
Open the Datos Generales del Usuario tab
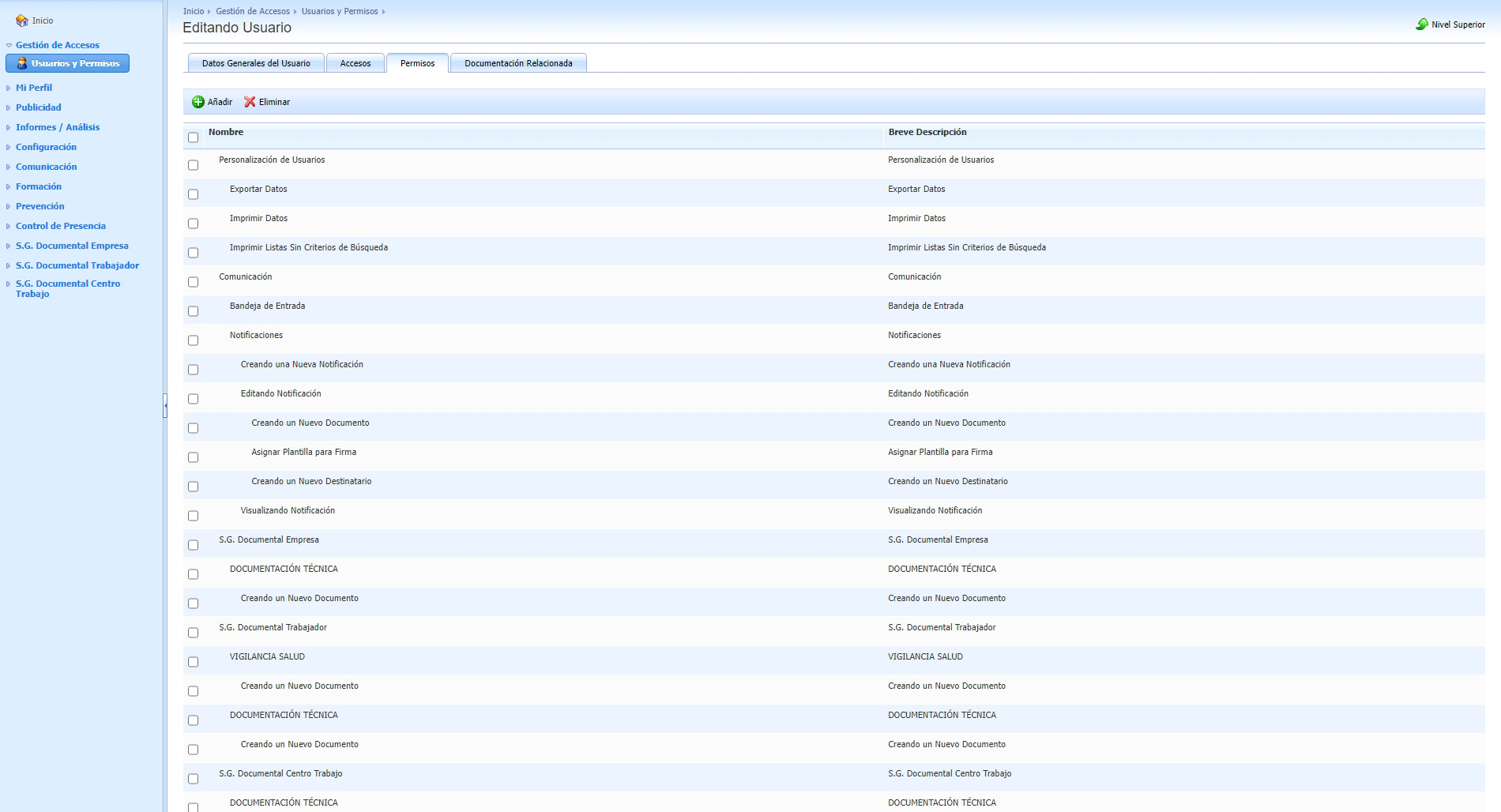256,63
